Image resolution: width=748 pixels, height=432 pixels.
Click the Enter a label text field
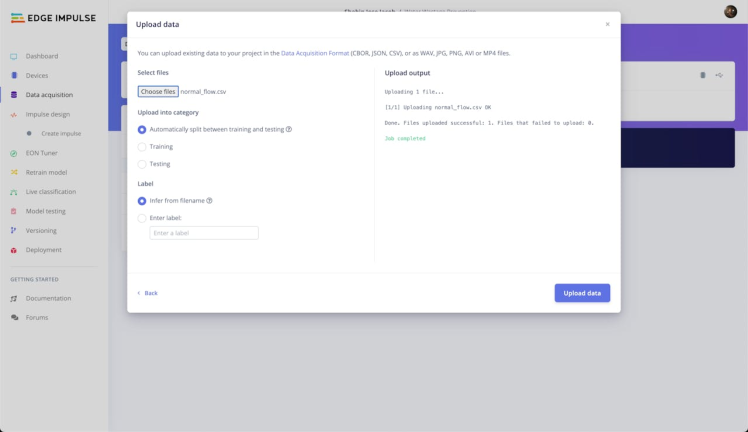coord(204,233)
